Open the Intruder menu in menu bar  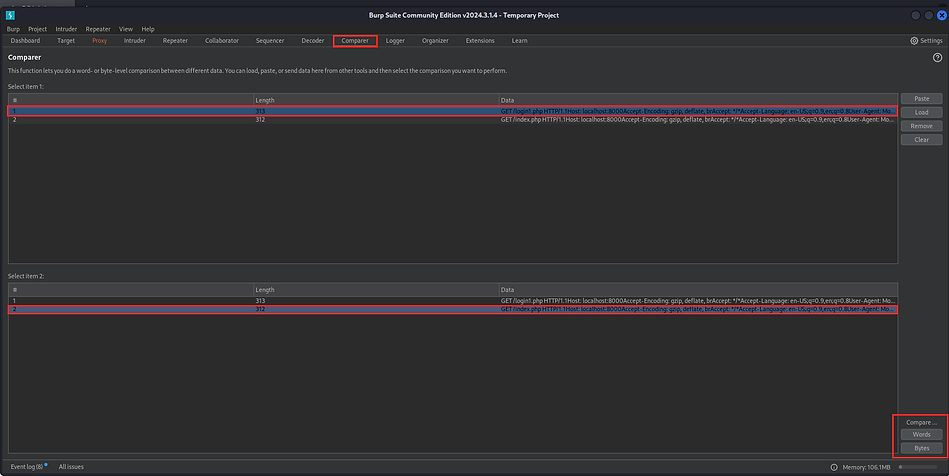point(66,29)
